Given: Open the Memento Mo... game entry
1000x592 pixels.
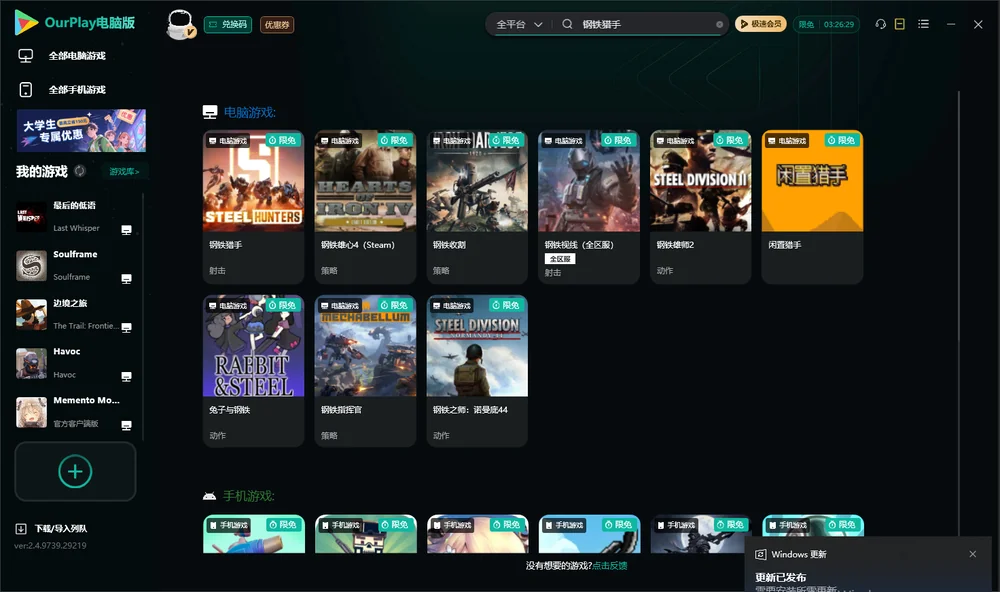Looking at the screenshot, I should 75,412.
